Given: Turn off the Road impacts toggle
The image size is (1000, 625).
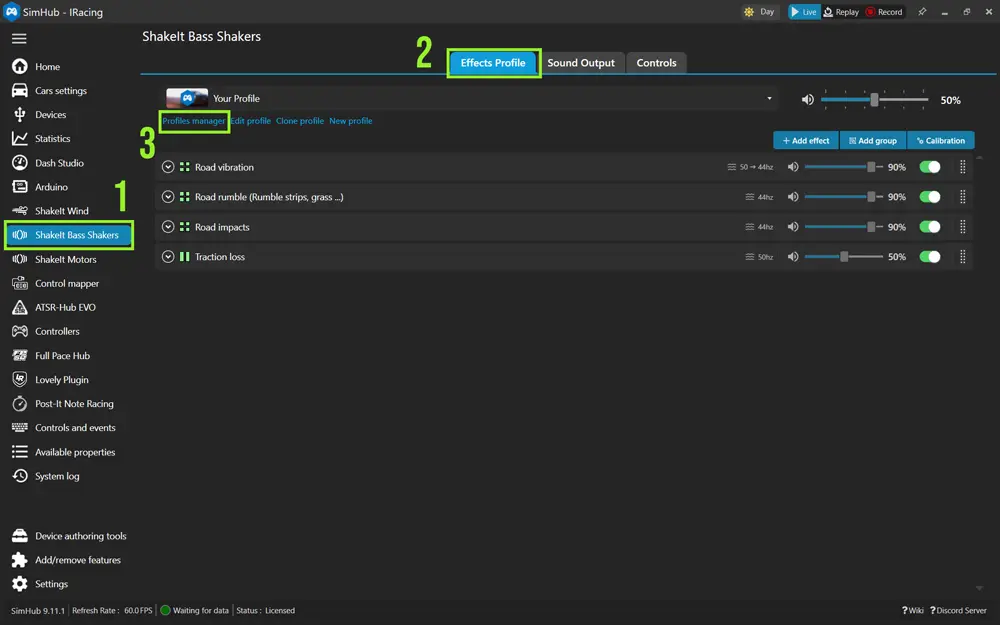Looking at the screenshot, I should click(x=930, y=227).
